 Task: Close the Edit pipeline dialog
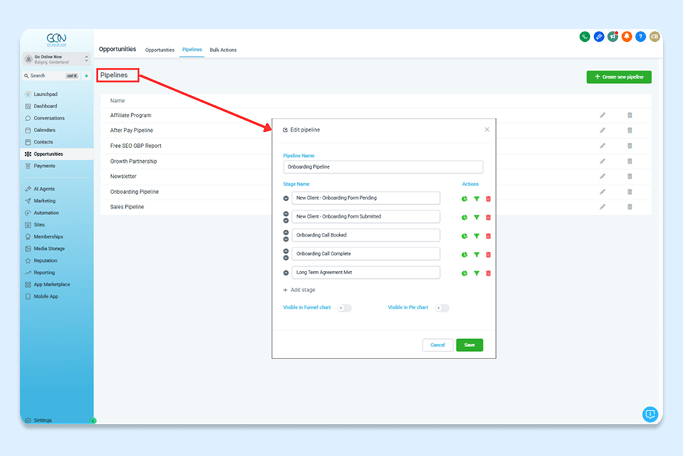487,130
